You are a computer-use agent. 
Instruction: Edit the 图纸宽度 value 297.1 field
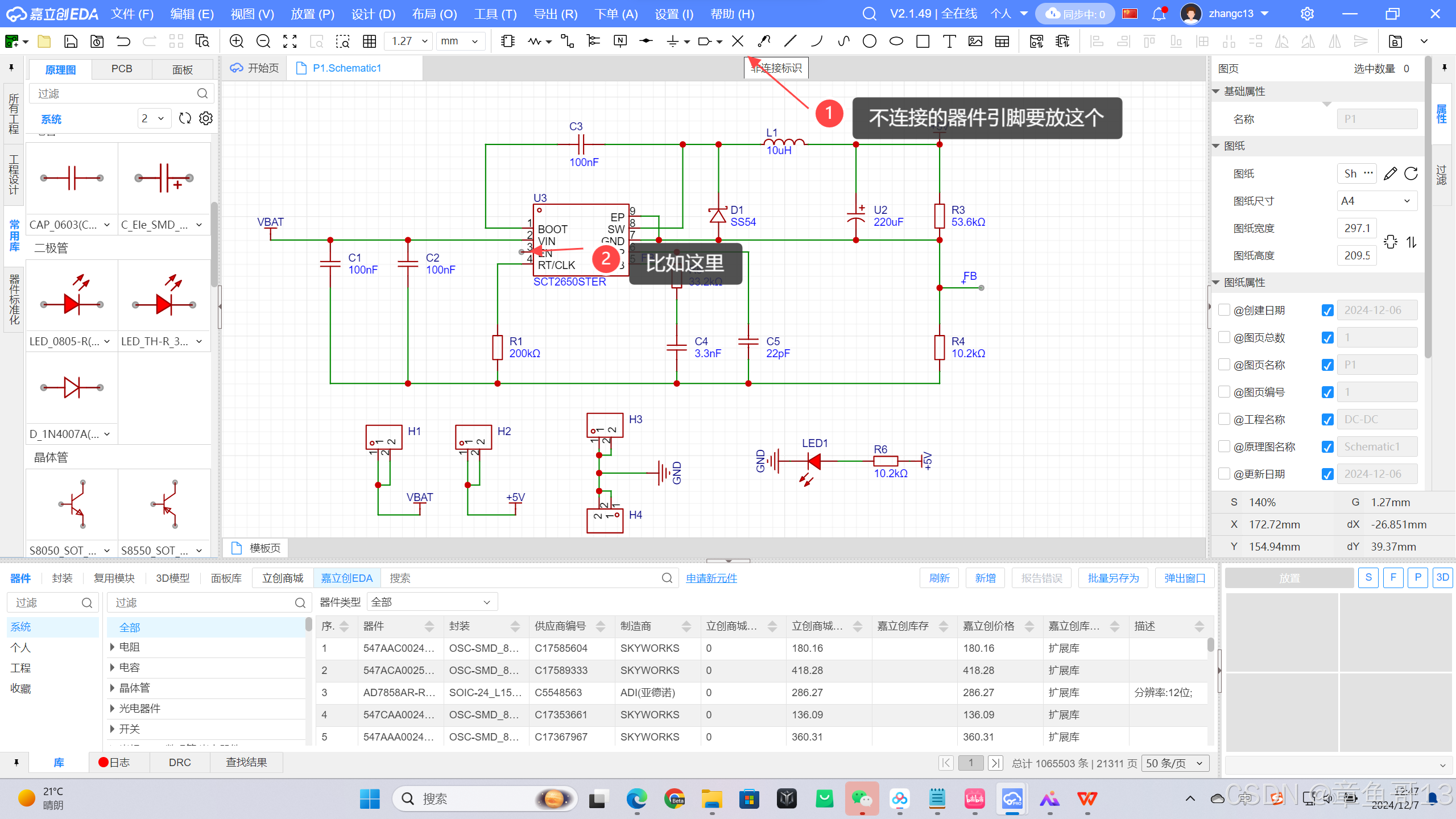[x=1356, y=227]
